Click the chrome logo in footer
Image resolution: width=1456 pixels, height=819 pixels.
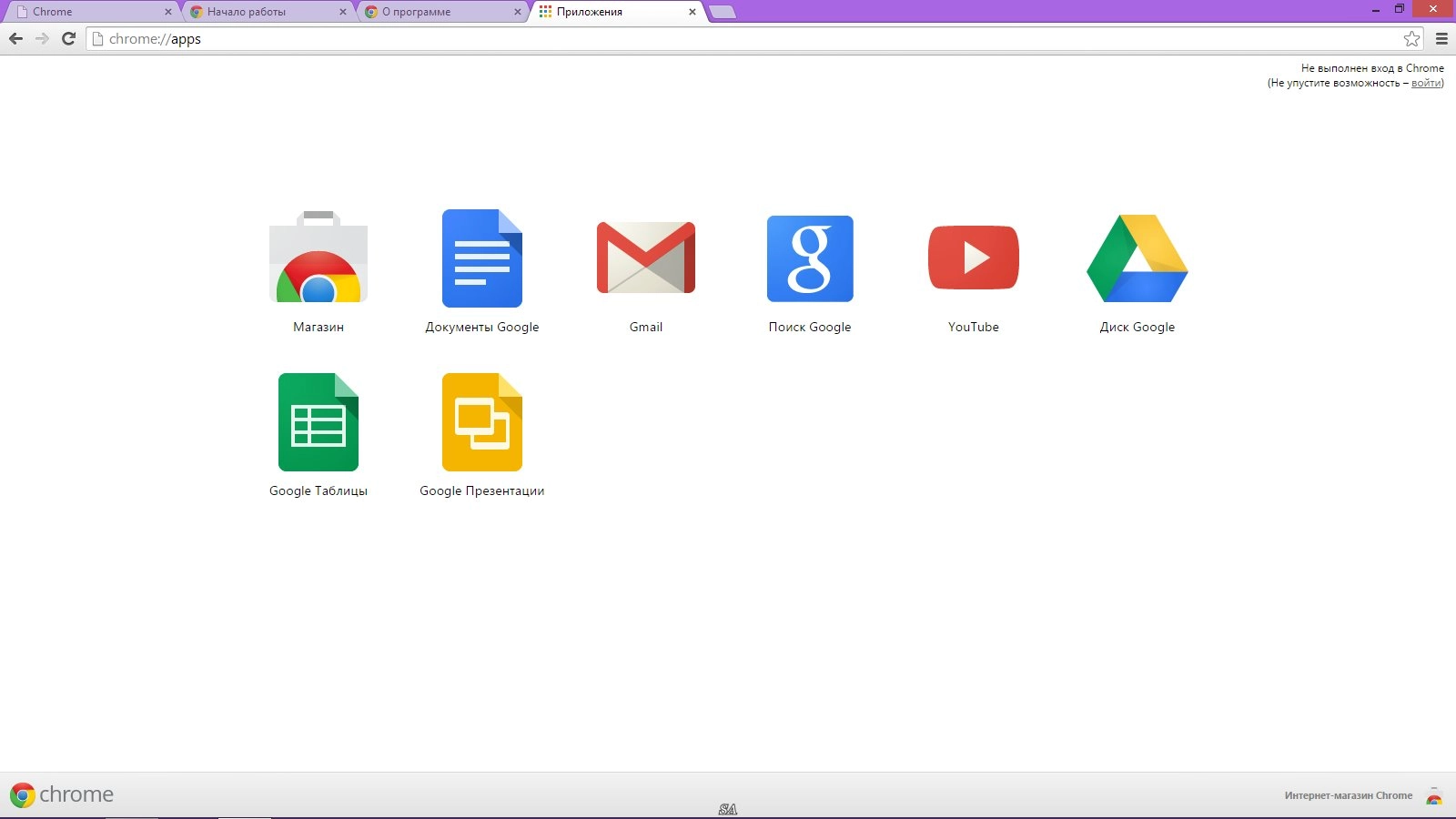(x=62, y=794)
